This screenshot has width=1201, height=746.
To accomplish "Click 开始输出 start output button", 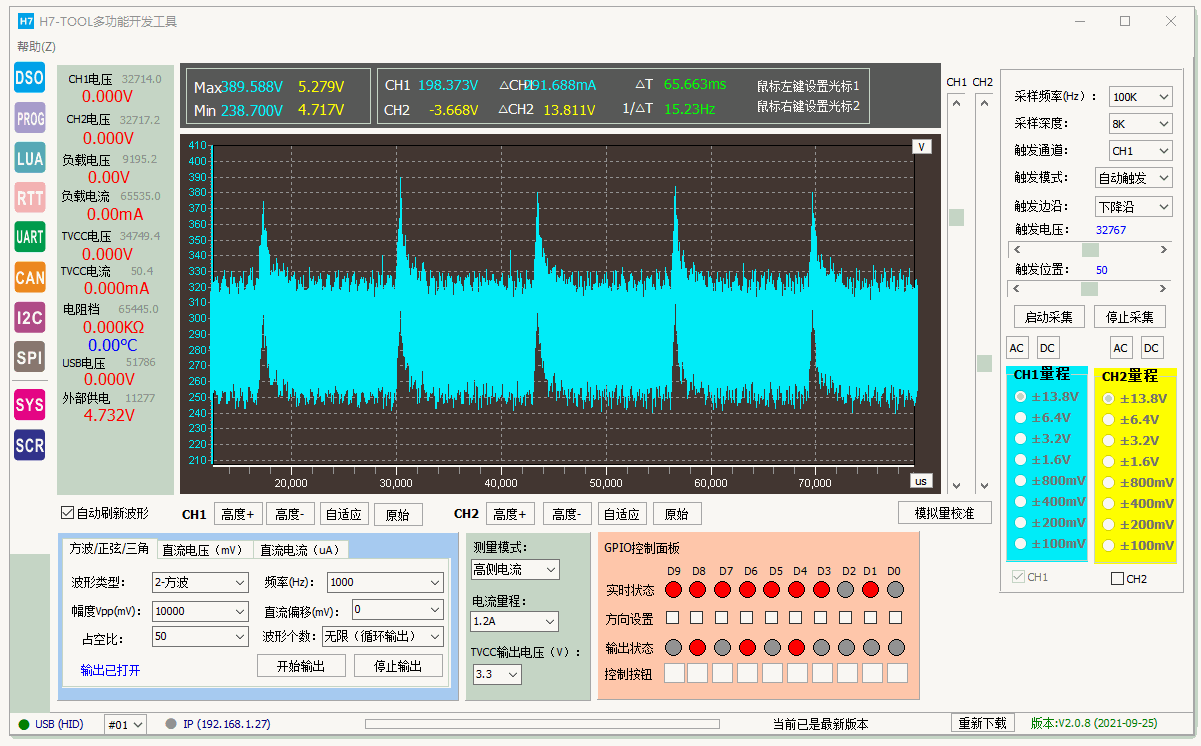I will click(301, 666).
